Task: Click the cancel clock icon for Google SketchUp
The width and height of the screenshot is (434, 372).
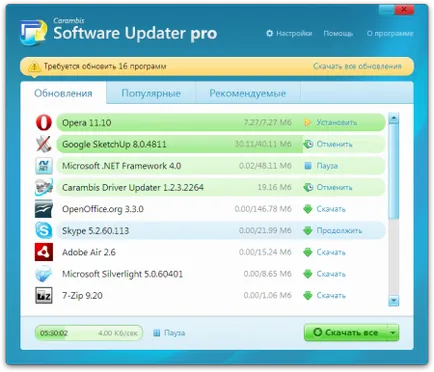Action: coord(308,144)
